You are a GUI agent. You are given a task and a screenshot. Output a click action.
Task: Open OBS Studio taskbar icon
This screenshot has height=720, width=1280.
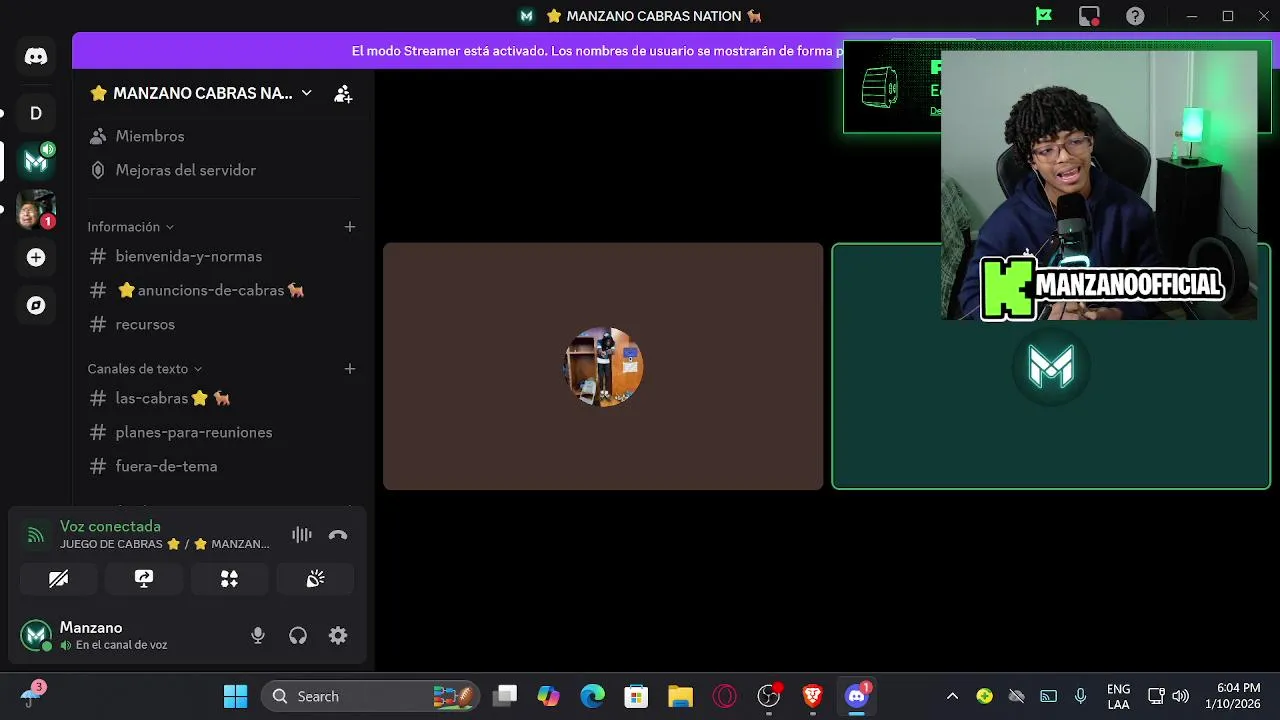click(x=768, y=696)
